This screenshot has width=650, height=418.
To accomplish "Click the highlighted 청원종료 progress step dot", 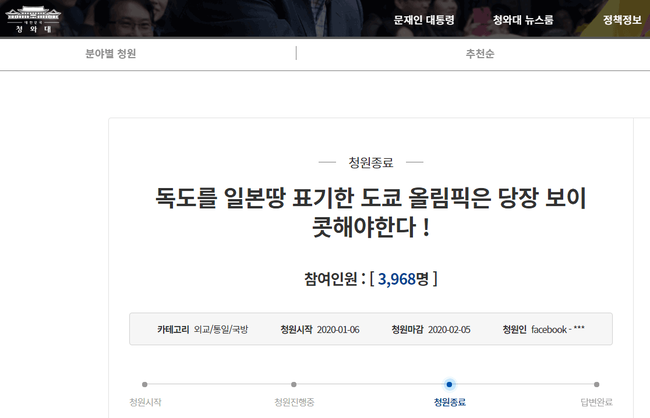I will 449,384.
